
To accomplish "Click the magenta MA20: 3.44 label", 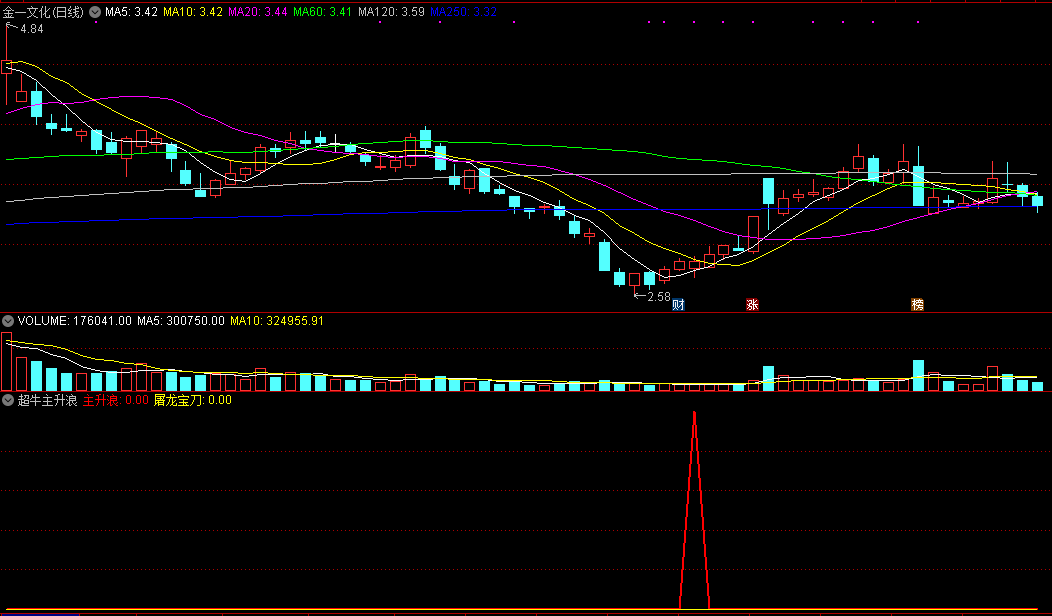I will (258, 12).
